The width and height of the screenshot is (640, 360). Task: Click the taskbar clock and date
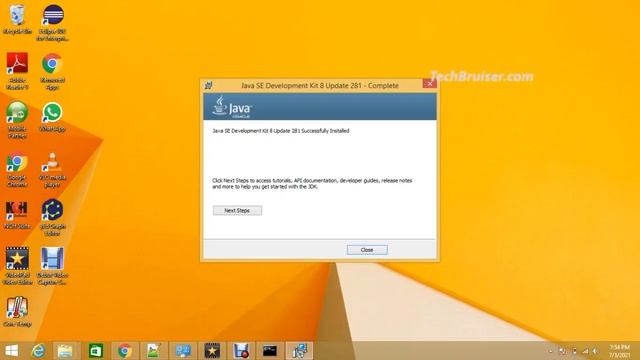[x=620, y=351]
